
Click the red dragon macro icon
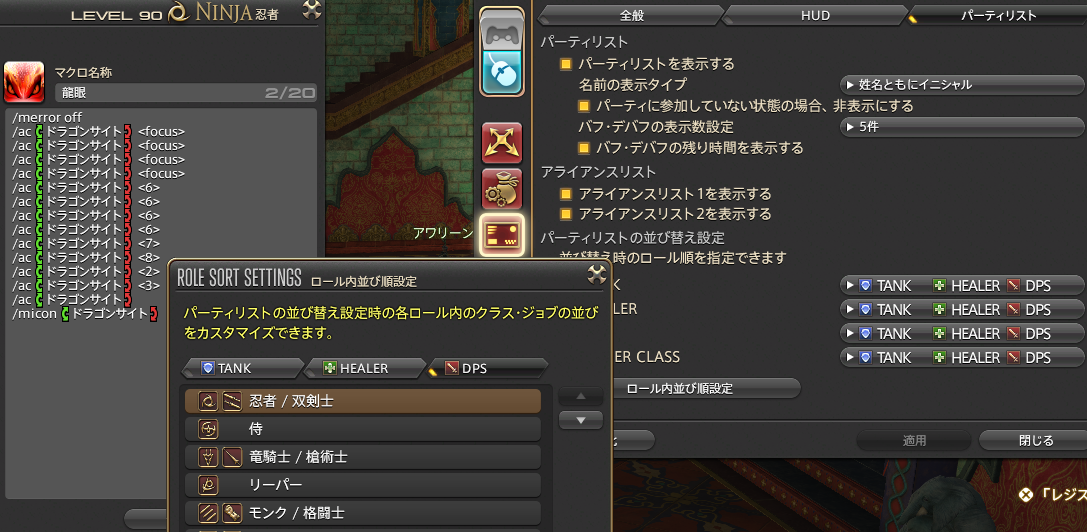pos(24,82)
